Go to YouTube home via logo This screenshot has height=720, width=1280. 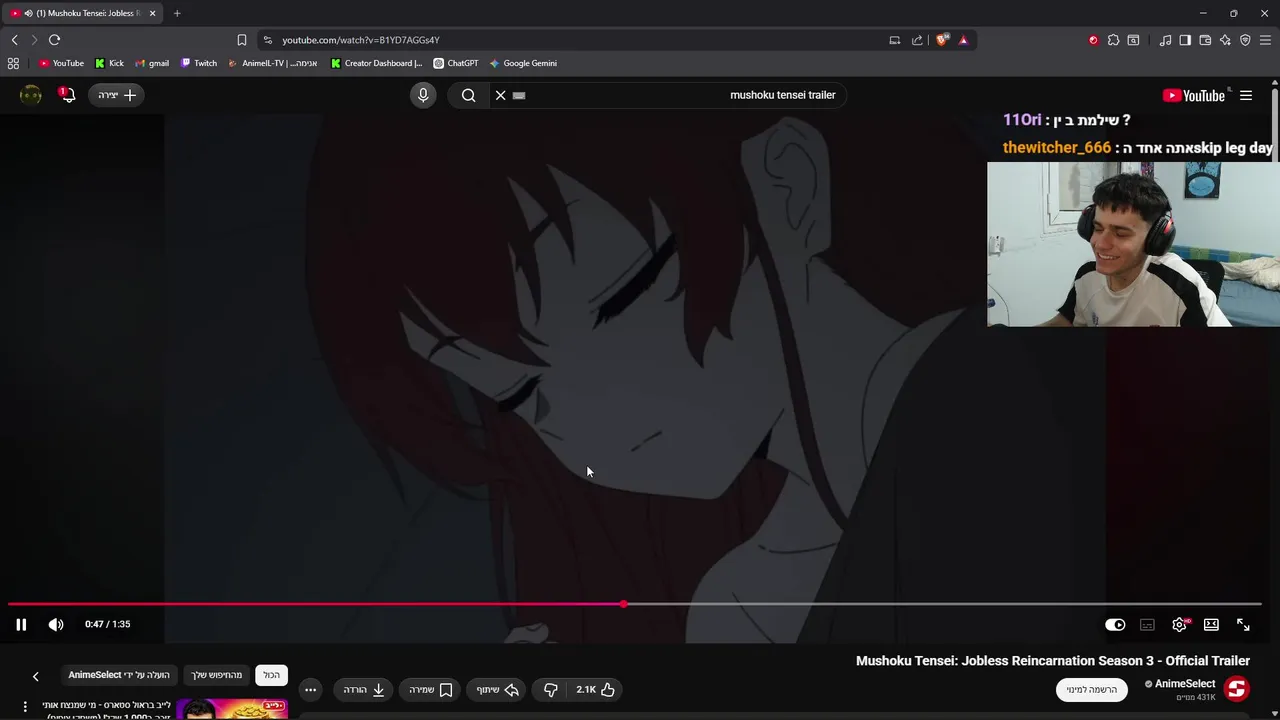(1194, 95)
